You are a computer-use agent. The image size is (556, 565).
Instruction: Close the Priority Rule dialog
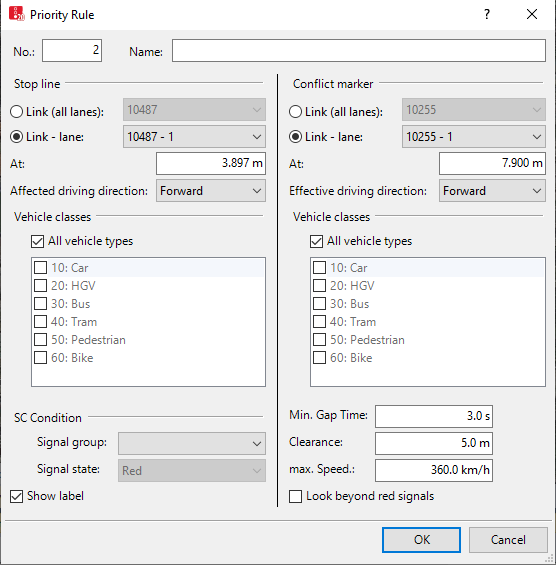point(532,14)
